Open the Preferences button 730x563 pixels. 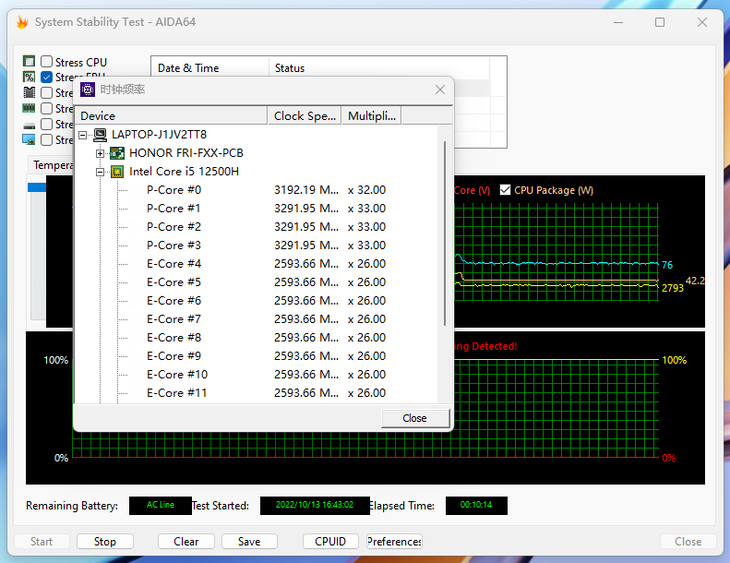[394, 542]
